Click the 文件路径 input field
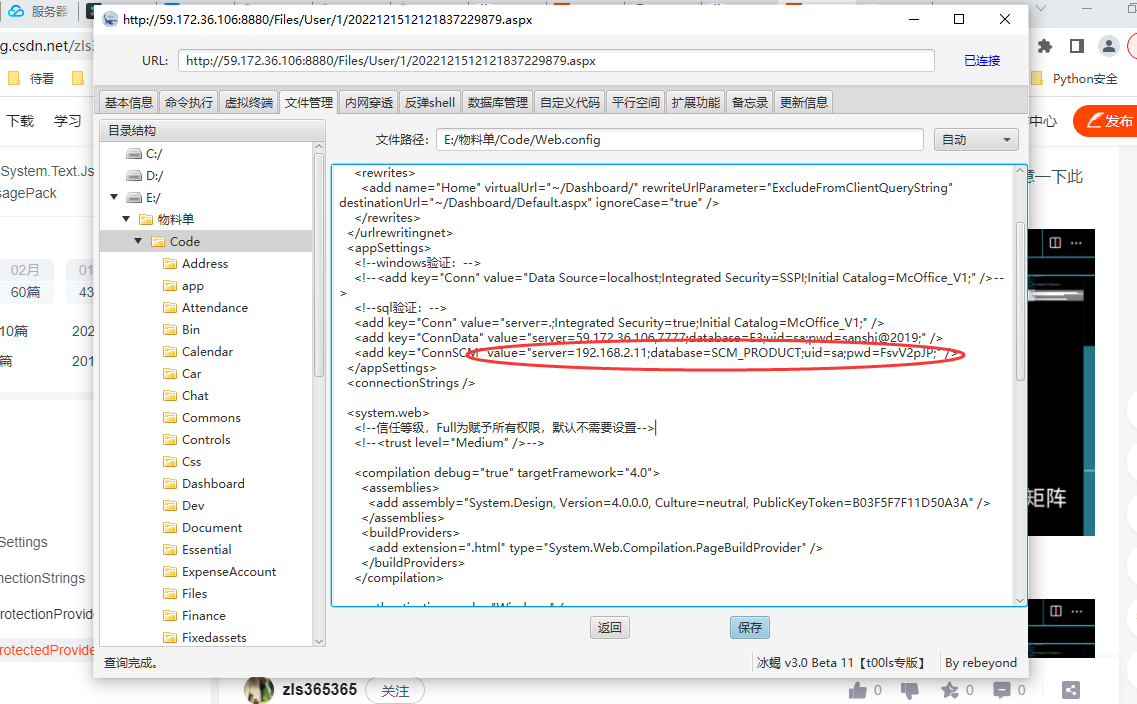 point(679,140)
